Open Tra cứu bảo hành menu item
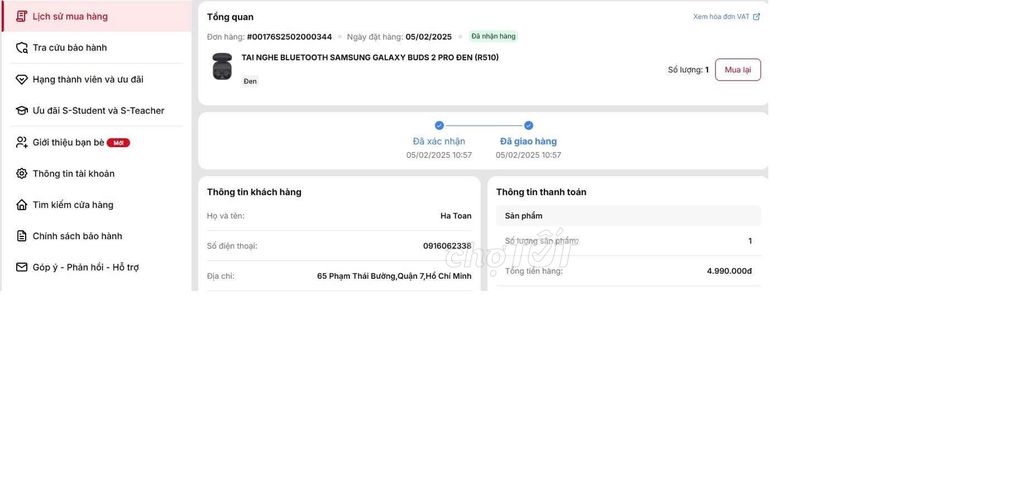 coord(96,48)
